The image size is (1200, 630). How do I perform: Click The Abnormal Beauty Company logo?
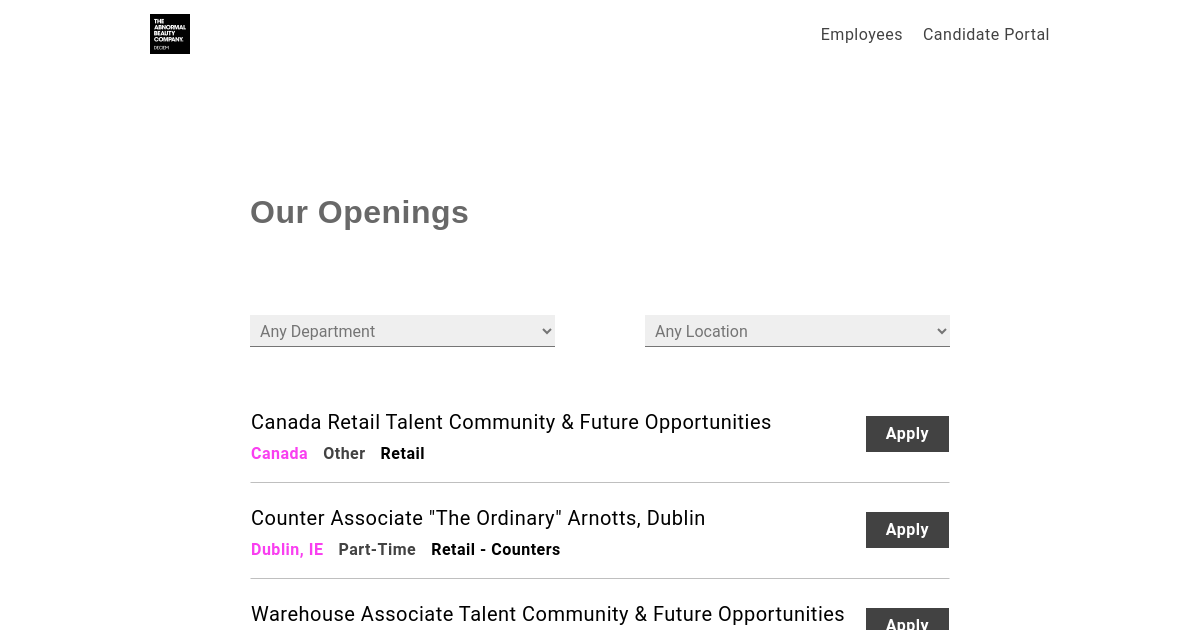point(170,34)
